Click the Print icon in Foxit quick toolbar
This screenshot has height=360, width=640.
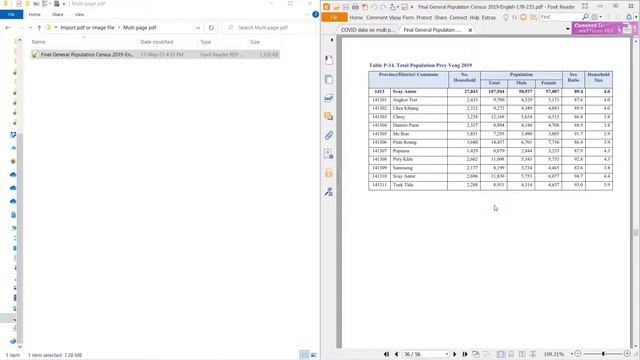click(x=355, y=7)
